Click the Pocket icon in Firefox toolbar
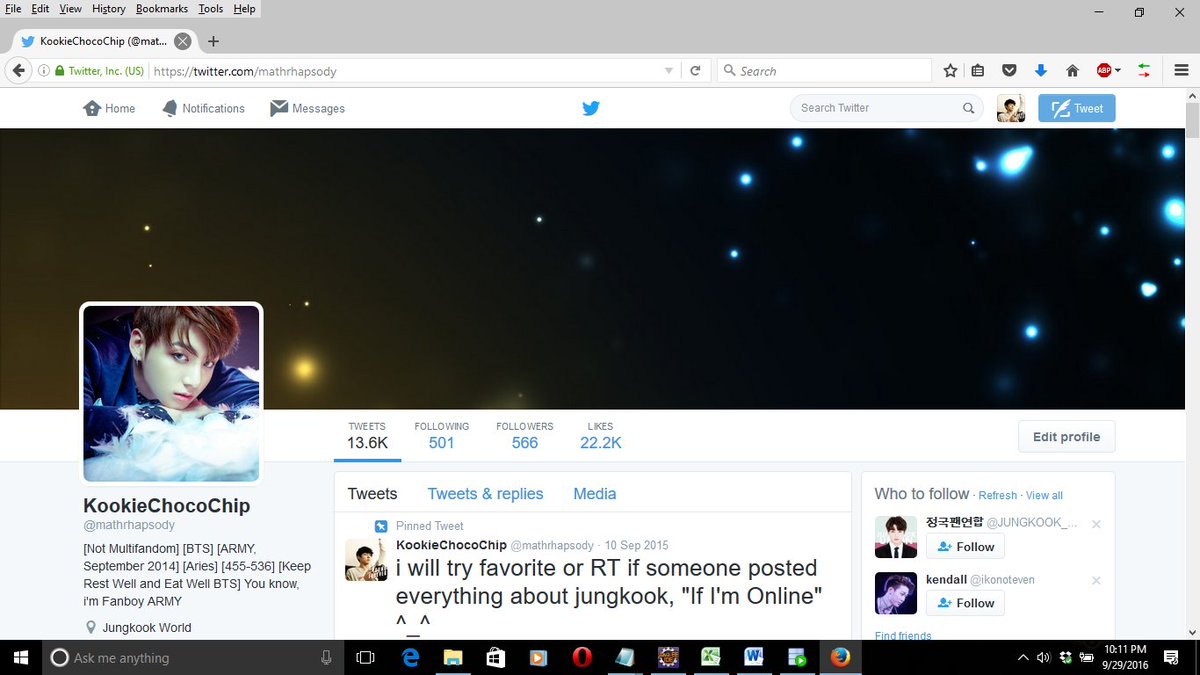This screenshot has height=675, width=1200. click(x=1010, y=71)
